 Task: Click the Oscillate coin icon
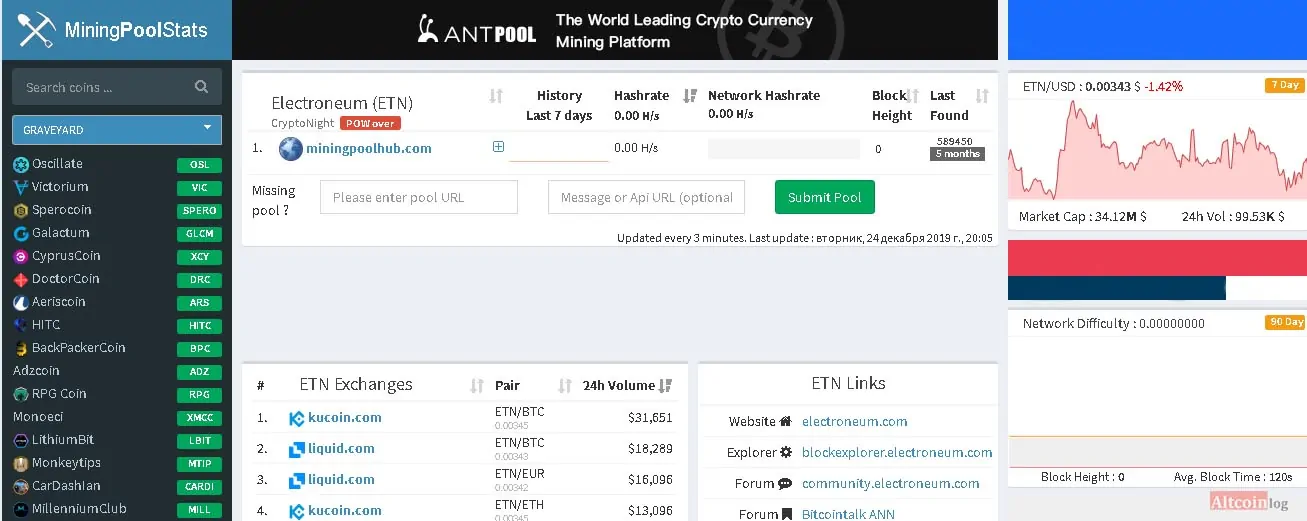pos(21,164)
